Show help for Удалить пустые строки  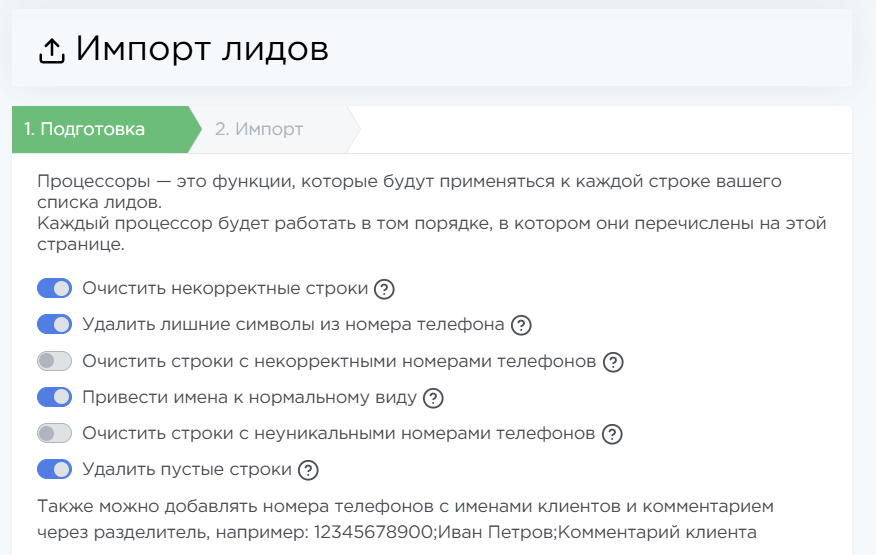[308, 470]
